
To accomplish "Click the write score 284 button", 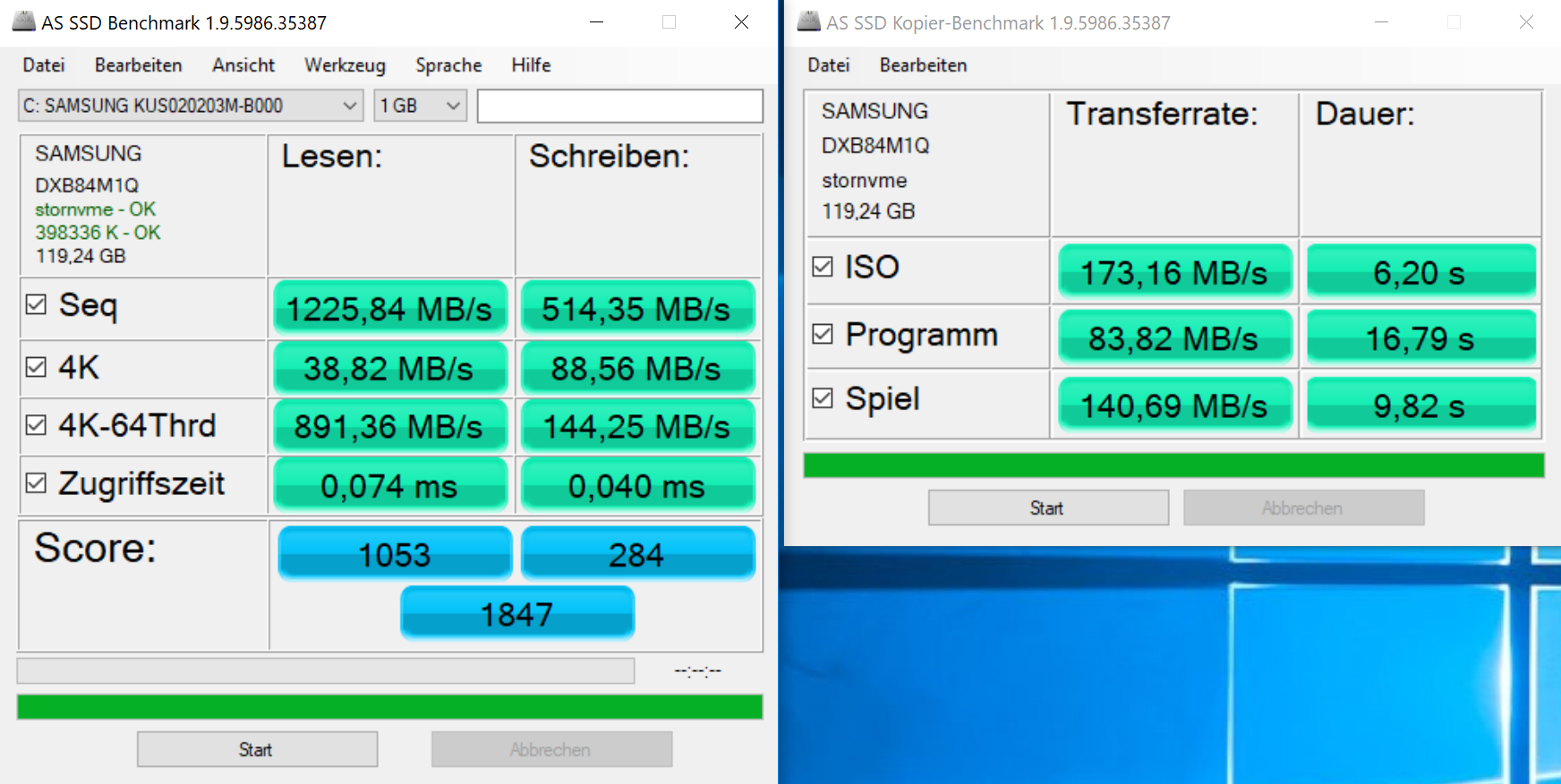I will click(x=638, y=554).
